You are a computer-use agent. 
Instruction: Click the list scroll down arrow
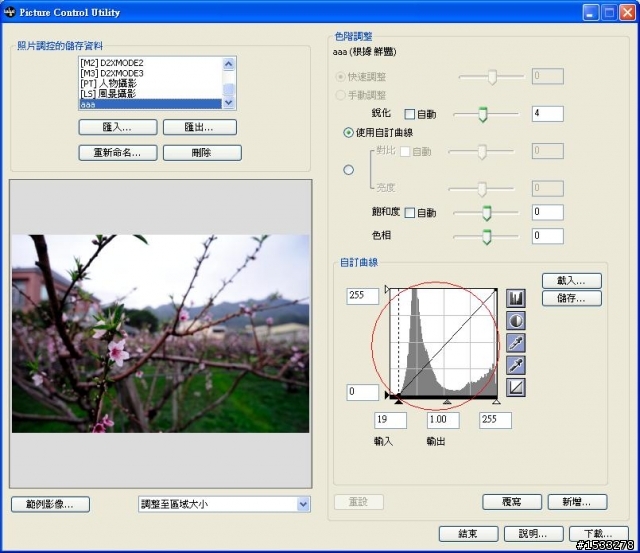click(229, 103)
